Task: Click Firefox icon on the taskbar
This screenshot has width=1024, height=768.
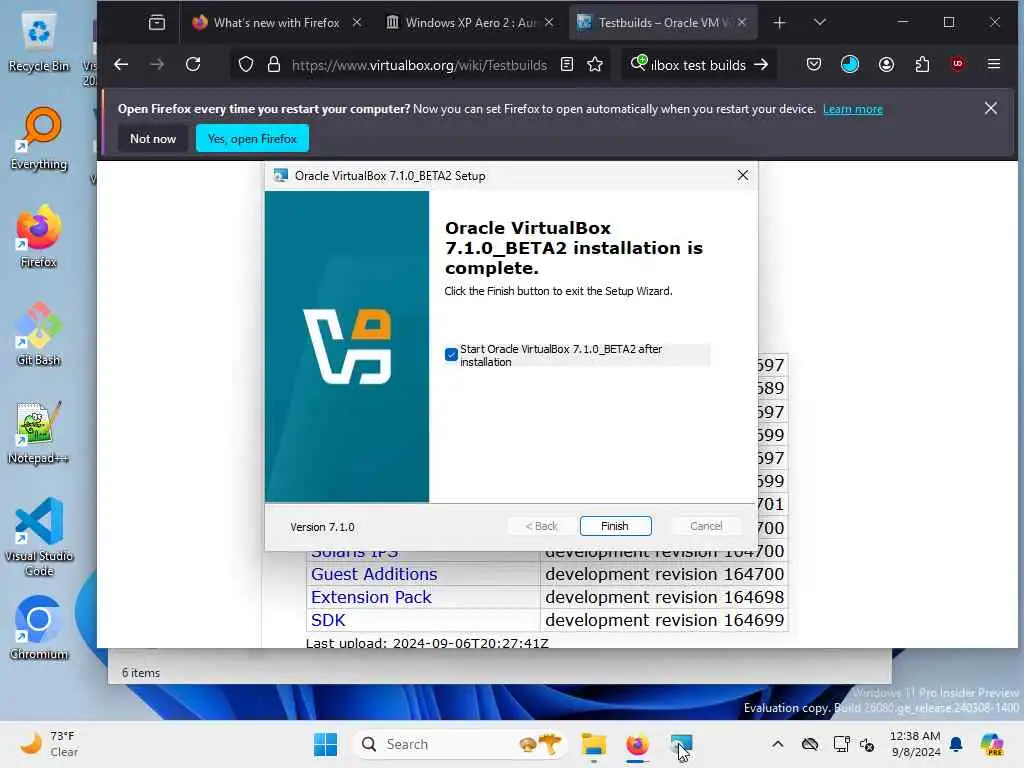Action: (x=637, y=744)
